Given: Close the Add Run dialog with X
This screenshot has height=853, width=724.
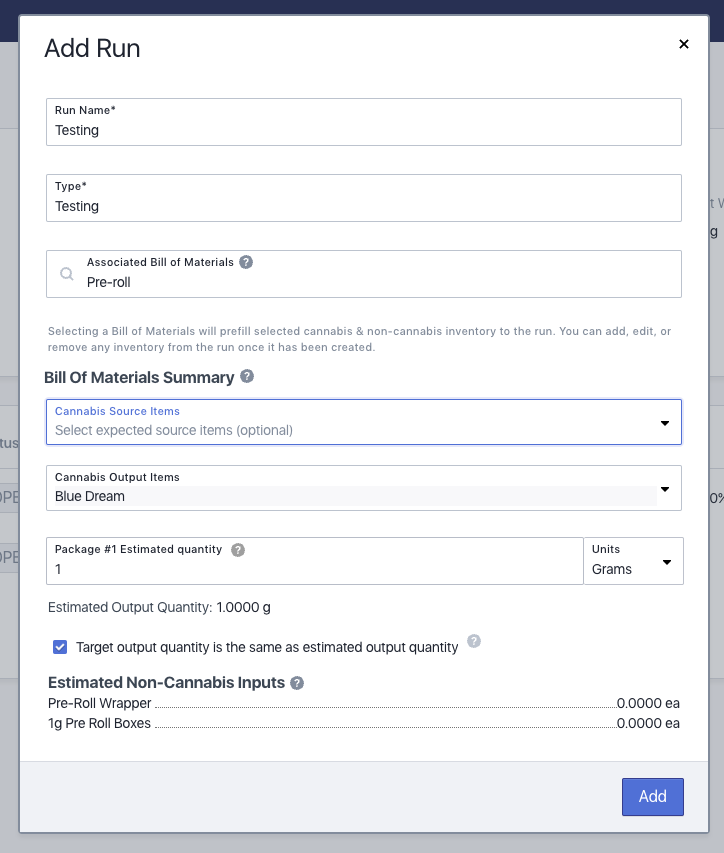Looking at the screenshot, I should 684,44.
